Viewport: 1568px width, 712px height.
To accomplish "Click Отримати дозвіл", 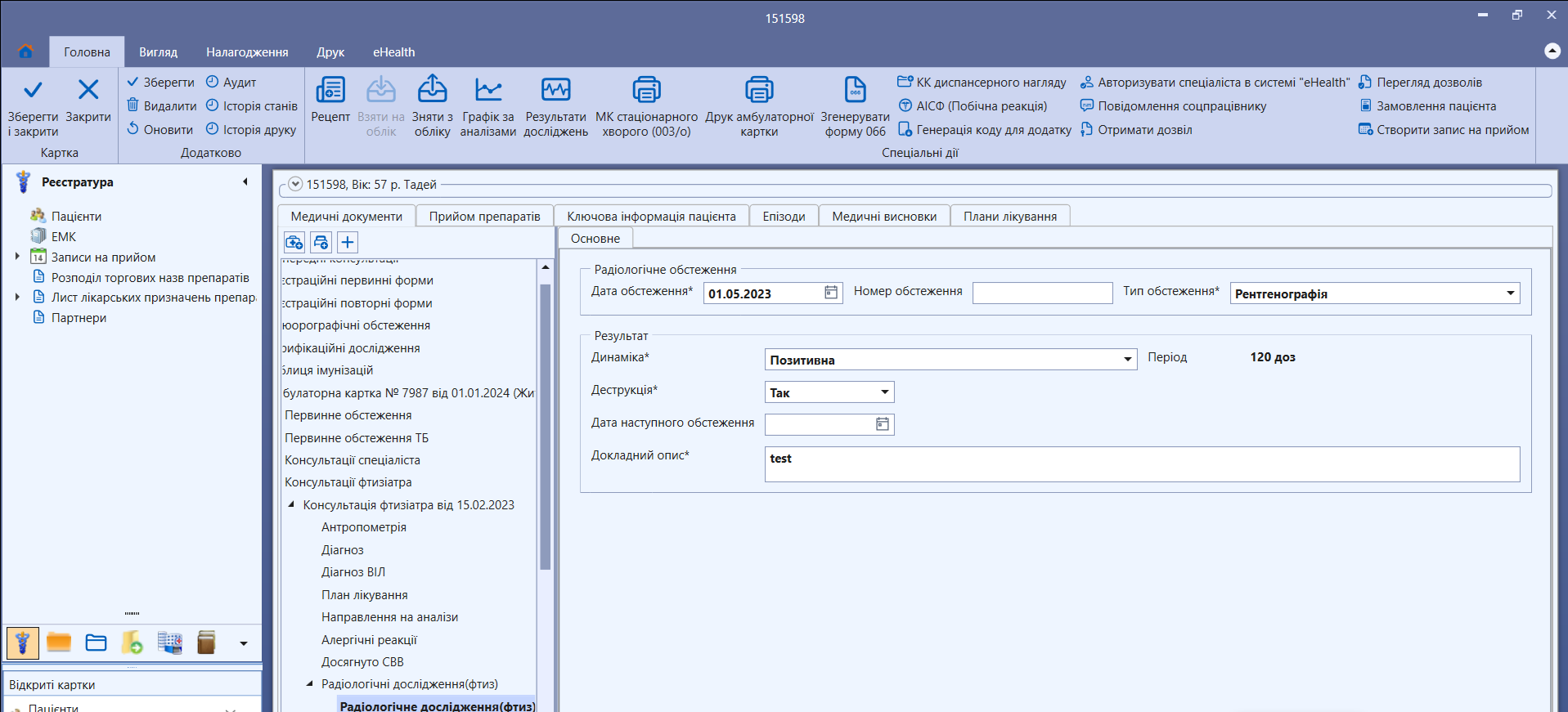I will pyautogui.click(x=1136, y=129).
